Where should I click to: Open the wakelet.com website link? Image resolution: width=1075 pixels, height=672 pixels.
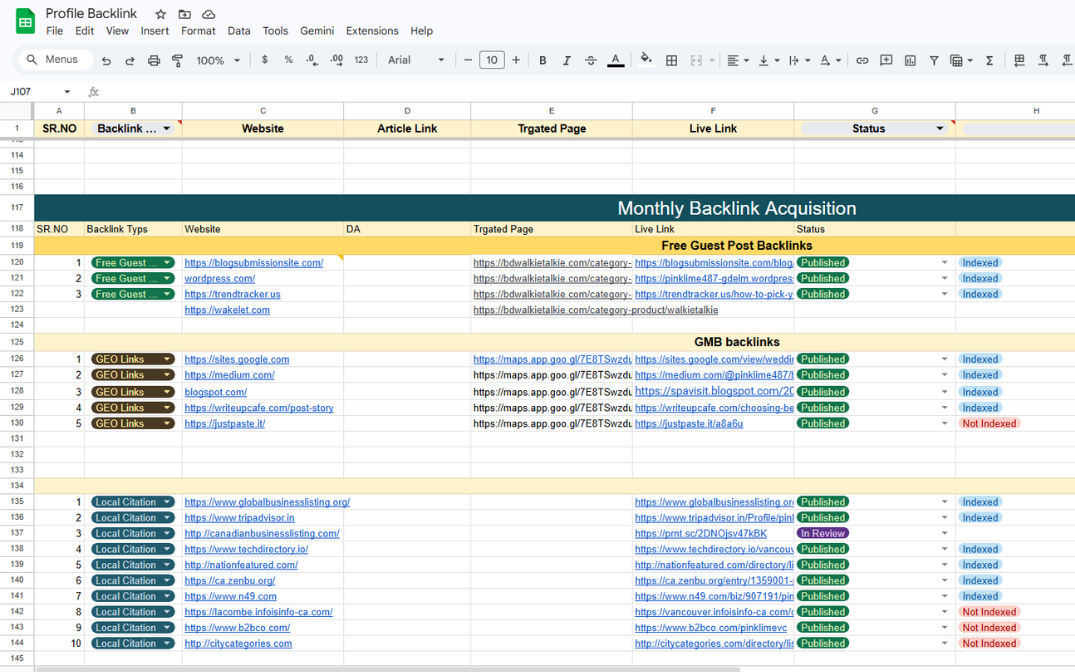[x=227, y=310]
